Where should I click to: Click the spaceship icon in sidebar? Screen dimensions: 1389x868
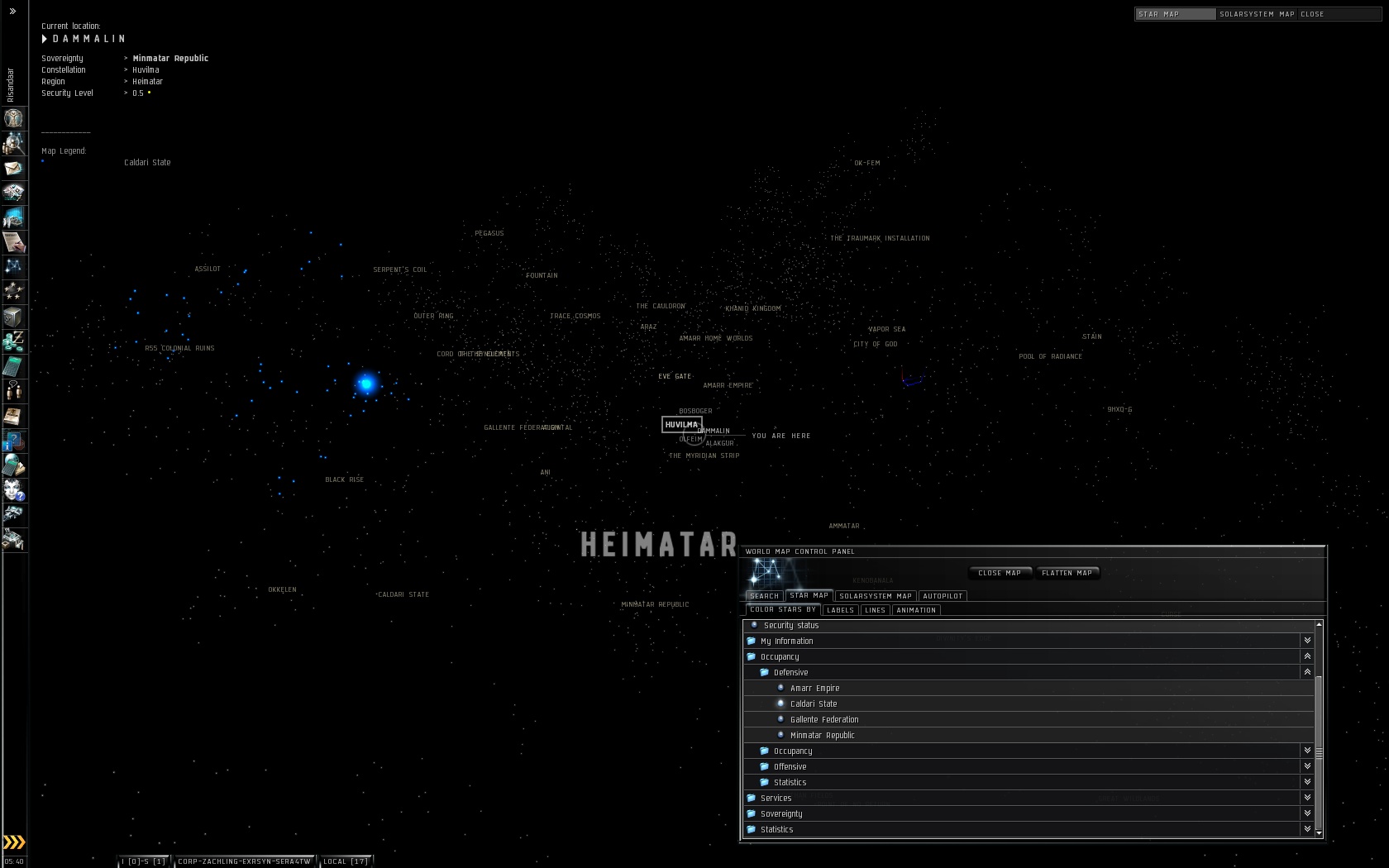click(x=14, y=515)
